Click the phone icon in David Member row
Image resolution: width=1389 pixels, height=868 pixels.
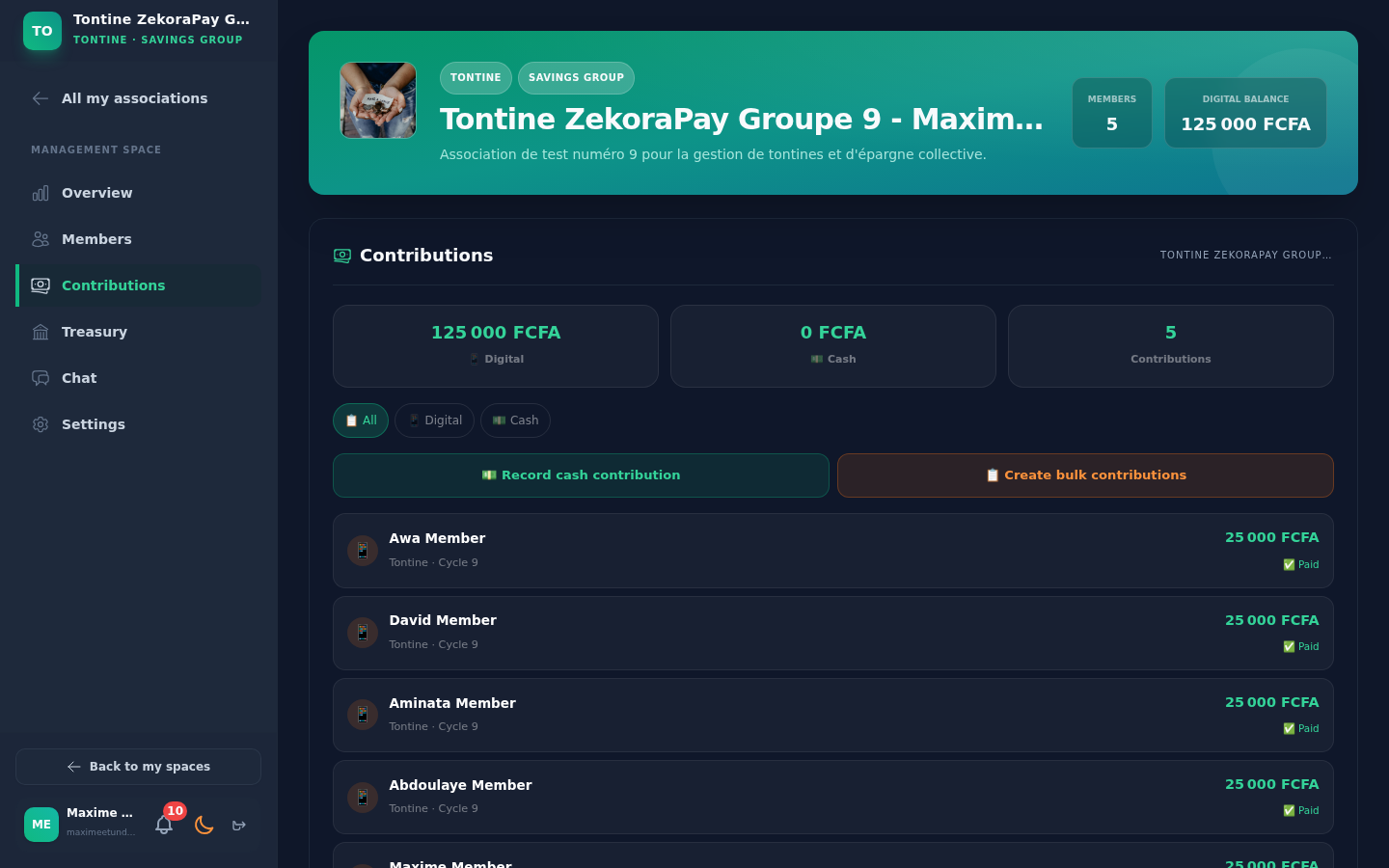pyautogui.click(x=363, y=633)
